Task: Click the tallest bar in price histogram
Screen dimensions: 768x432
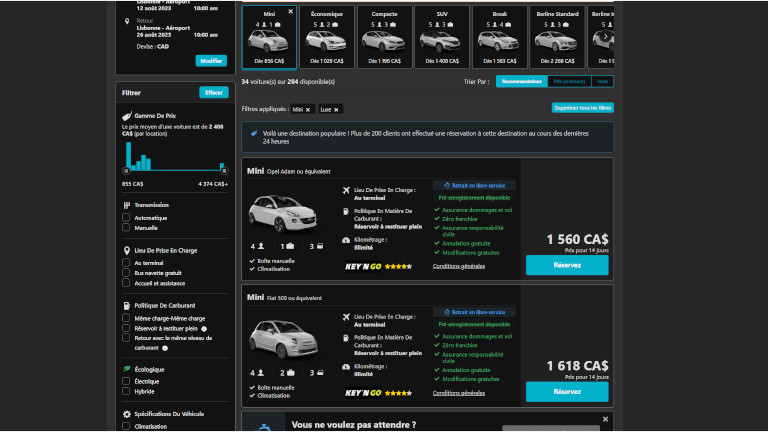Action: point(128,156)
